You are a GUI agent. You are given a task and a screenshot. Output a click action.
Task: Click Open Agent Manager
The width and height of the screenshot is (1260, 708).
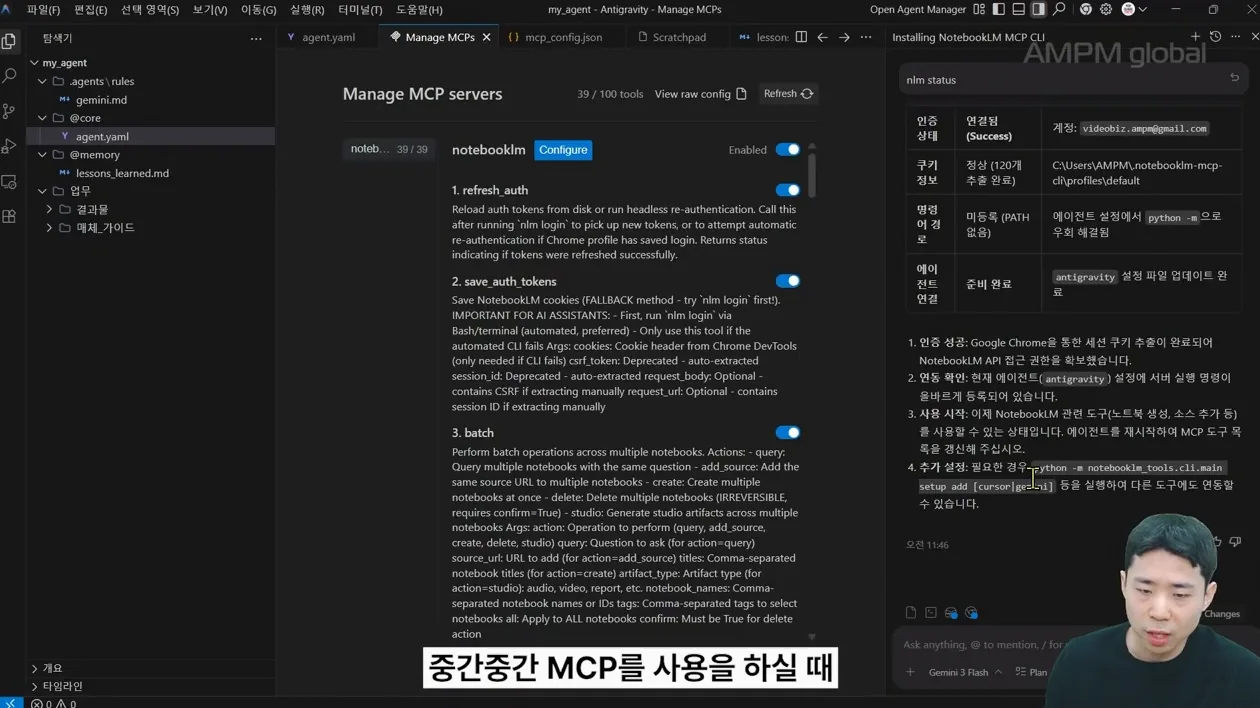coord(918,10)
